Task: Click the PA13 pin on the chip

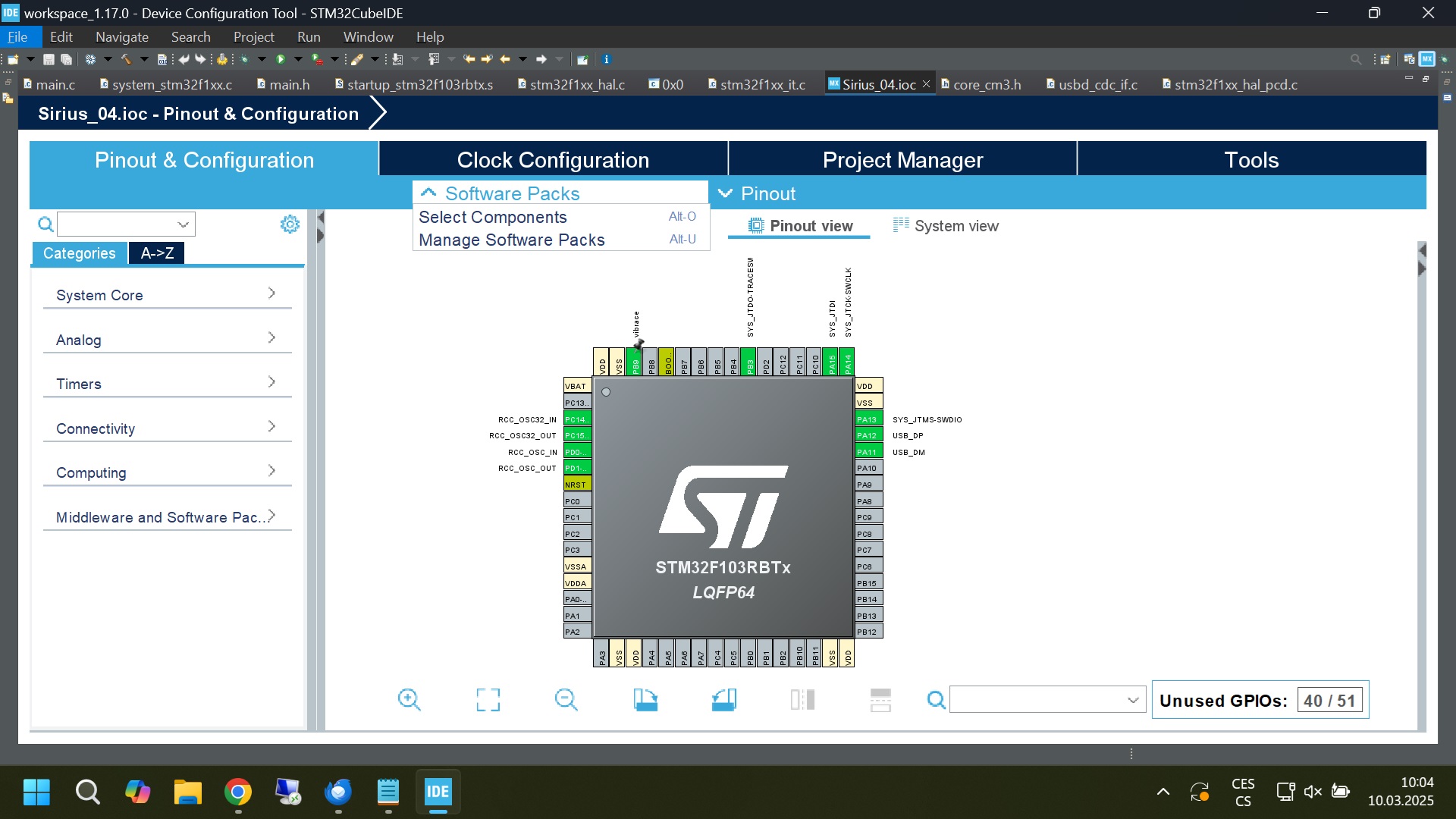Action: 868,419
